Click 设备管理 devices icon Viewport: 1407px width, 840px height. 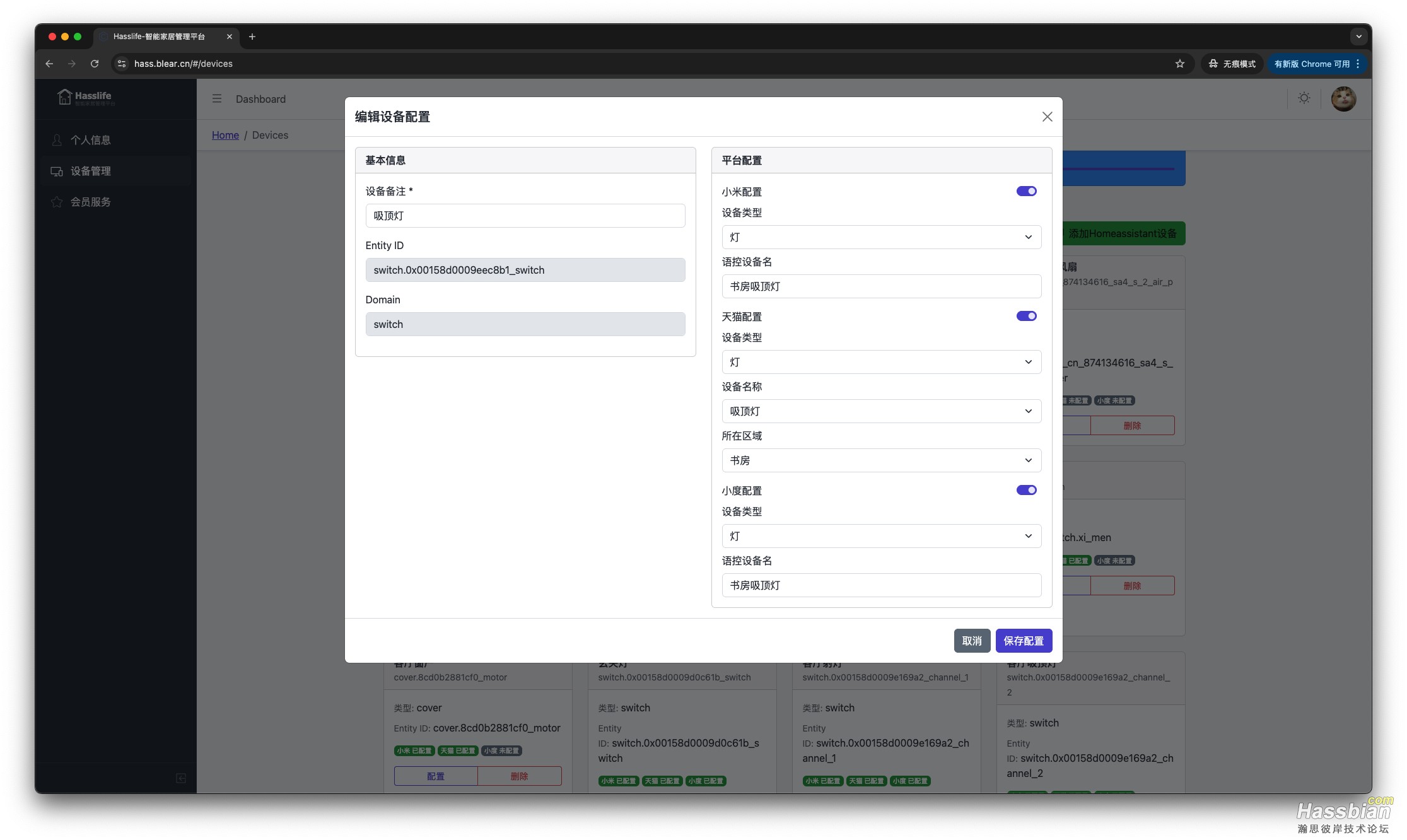(57, 171)
